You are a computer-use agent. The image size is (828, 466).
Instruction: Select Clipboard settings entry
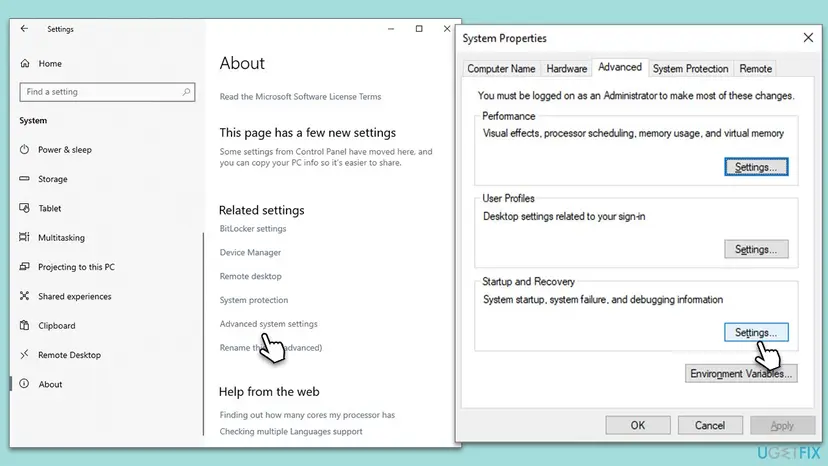57,325
